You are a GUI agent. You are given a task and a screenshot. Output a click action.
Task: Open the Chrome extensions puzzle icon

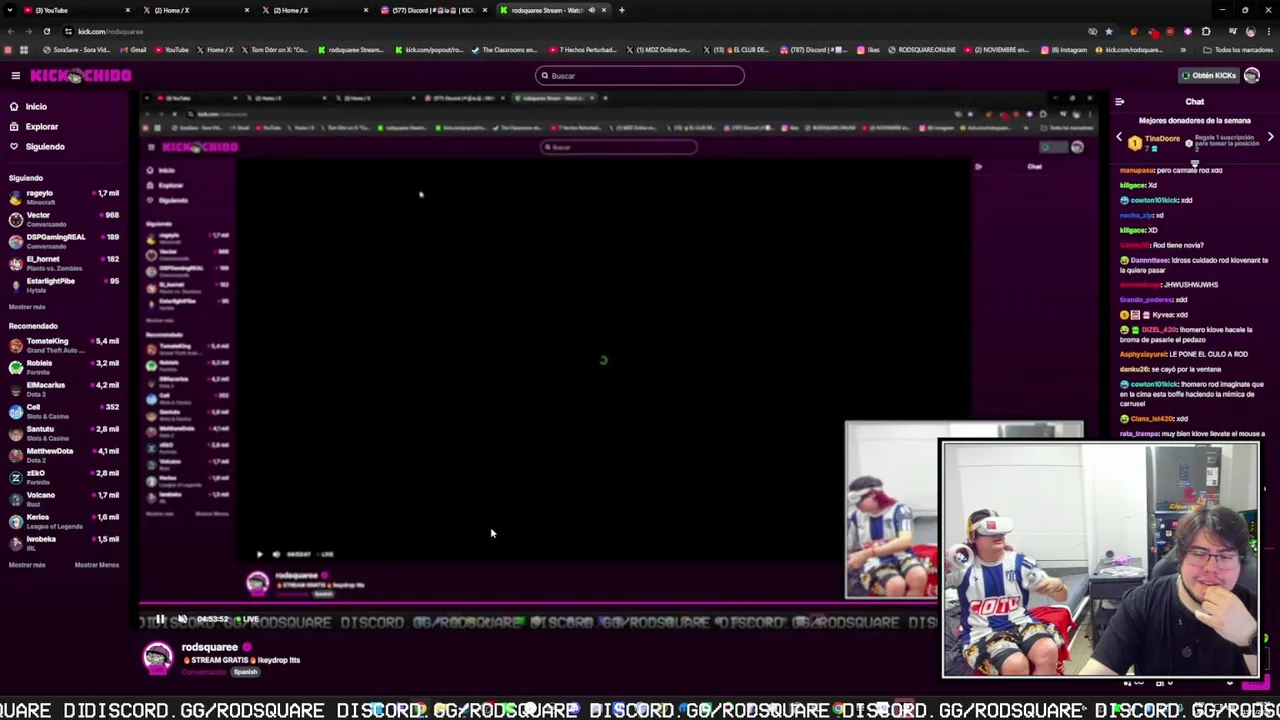pyautogui.click(x=1206, y=31)
